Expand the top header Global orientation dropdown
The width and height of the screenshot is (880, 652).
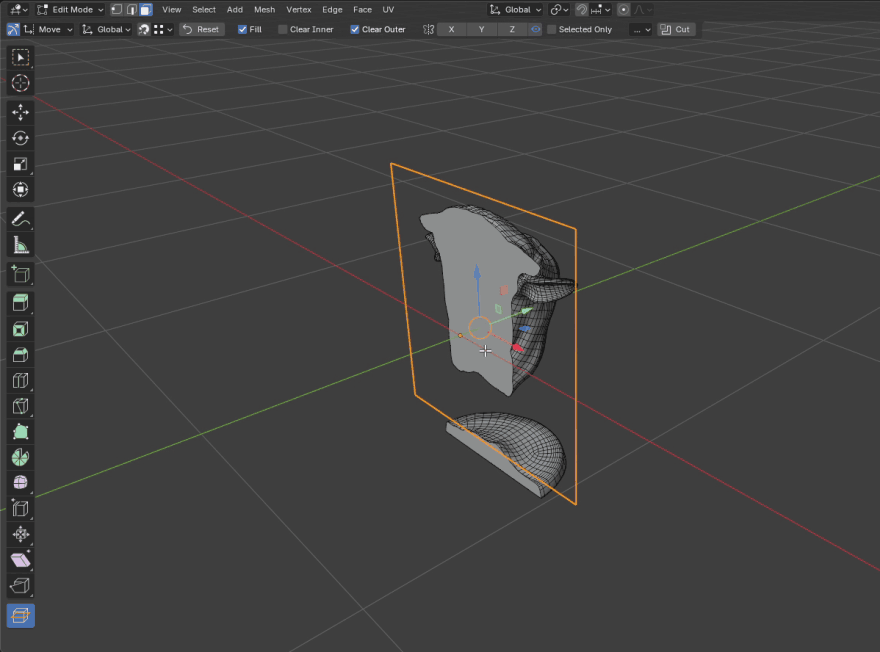click(x=515, y=10)
